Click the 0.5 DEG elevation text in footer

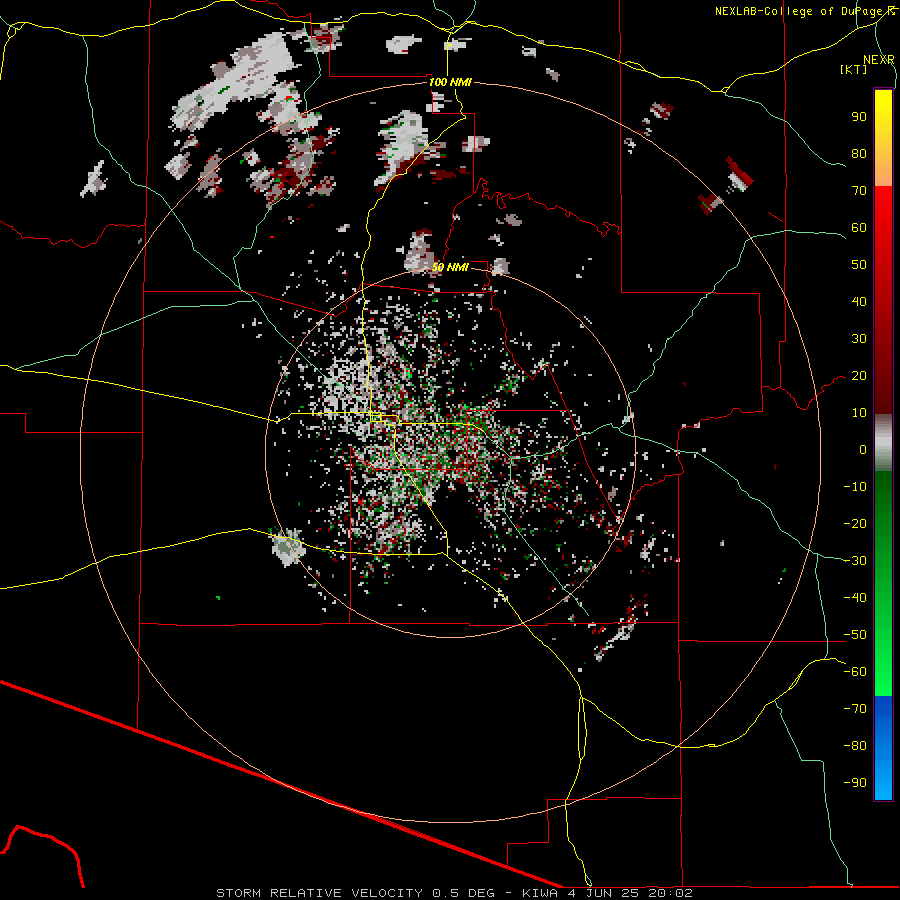[463, 893]
